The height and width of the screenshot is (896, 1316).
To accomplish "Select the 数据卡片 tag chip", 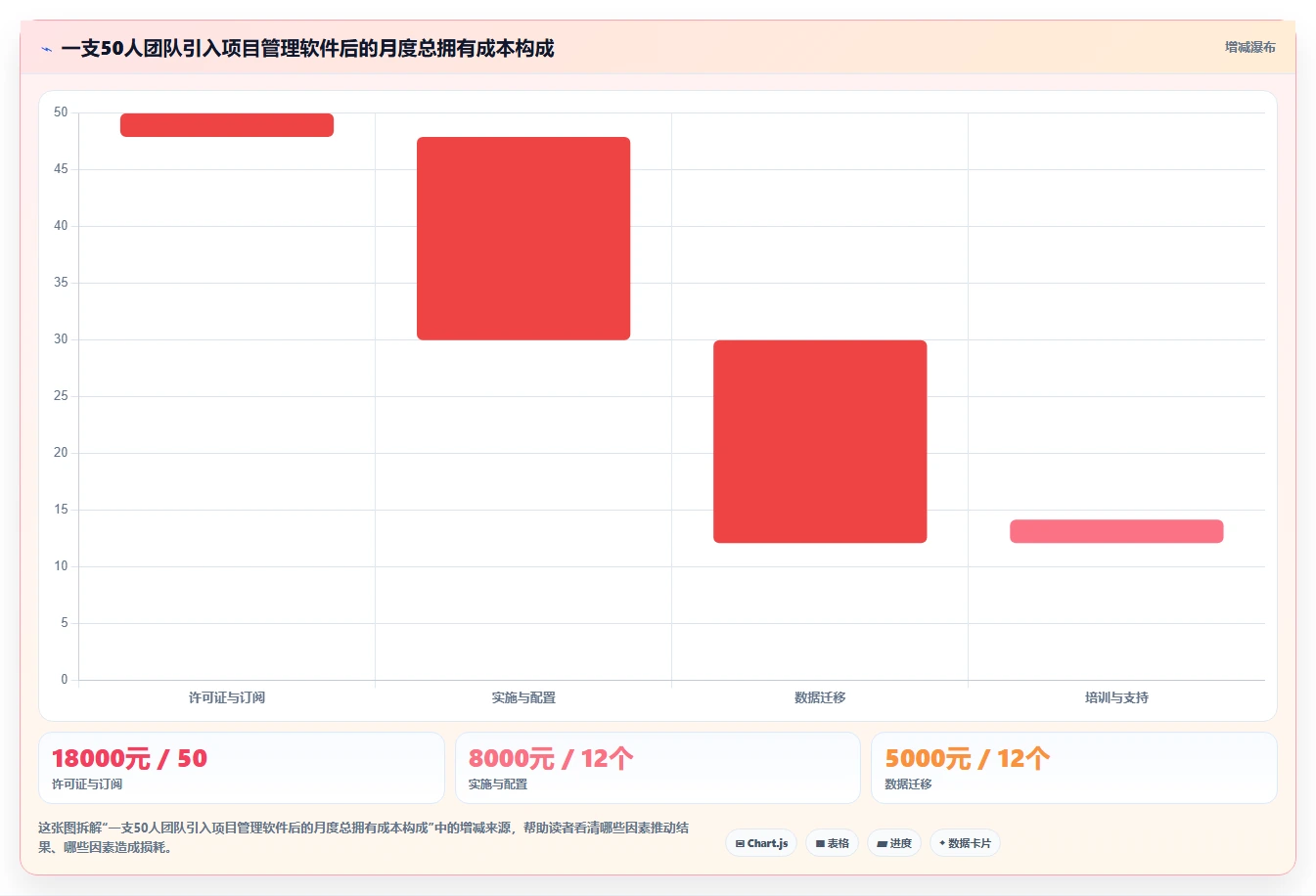I will pyautogui.click(x=965, y=843).
